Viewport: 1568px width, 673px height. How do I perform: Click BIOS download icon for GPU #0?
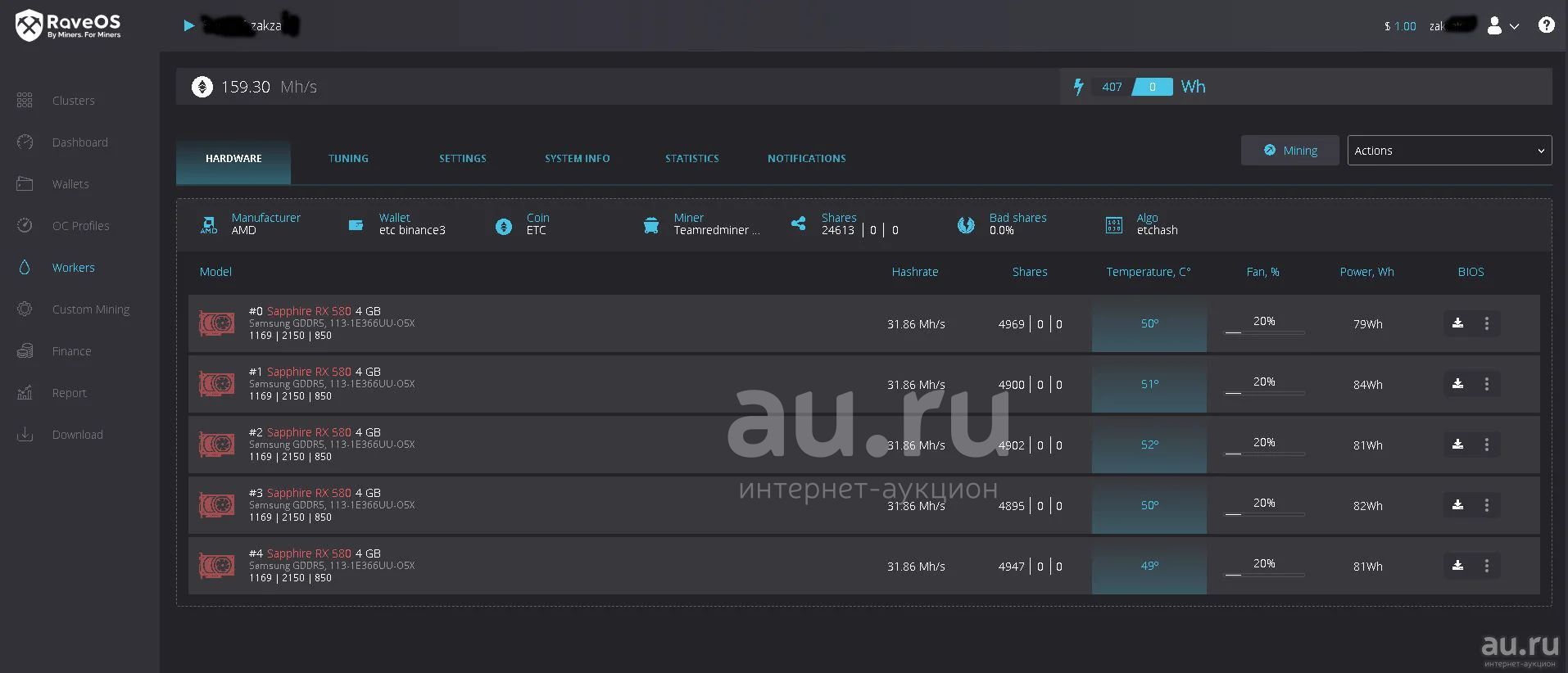(1457, 323)
